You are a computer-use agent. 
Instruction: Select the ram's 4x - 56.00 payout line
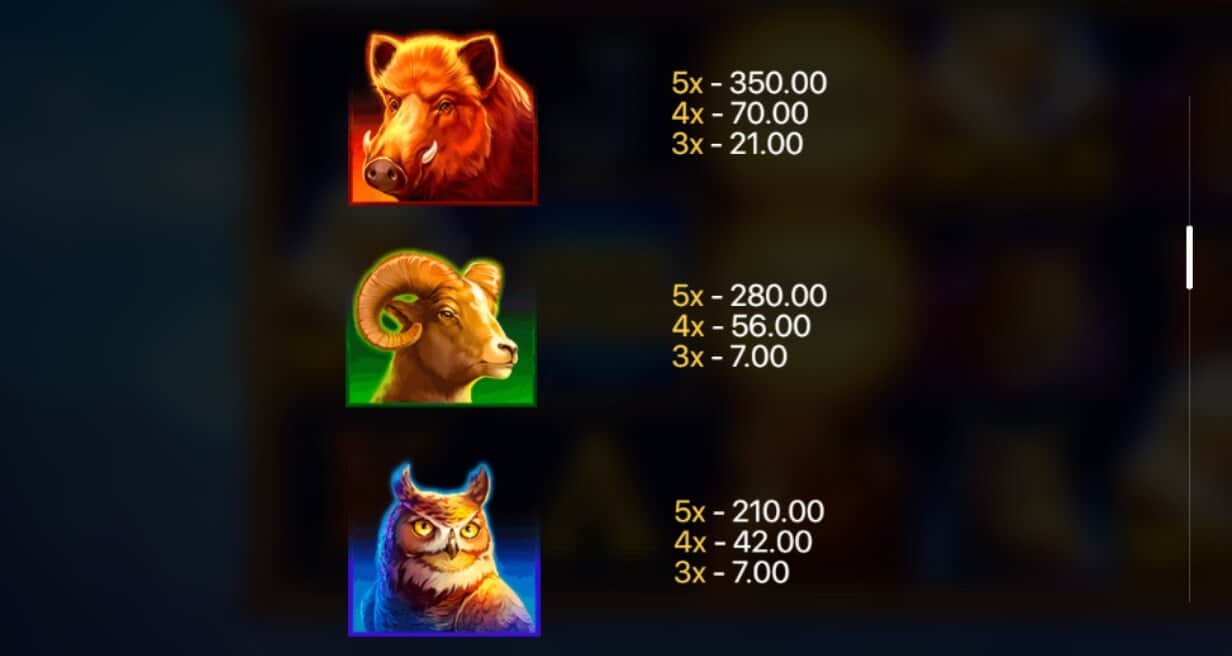click(x=741, y=326)
